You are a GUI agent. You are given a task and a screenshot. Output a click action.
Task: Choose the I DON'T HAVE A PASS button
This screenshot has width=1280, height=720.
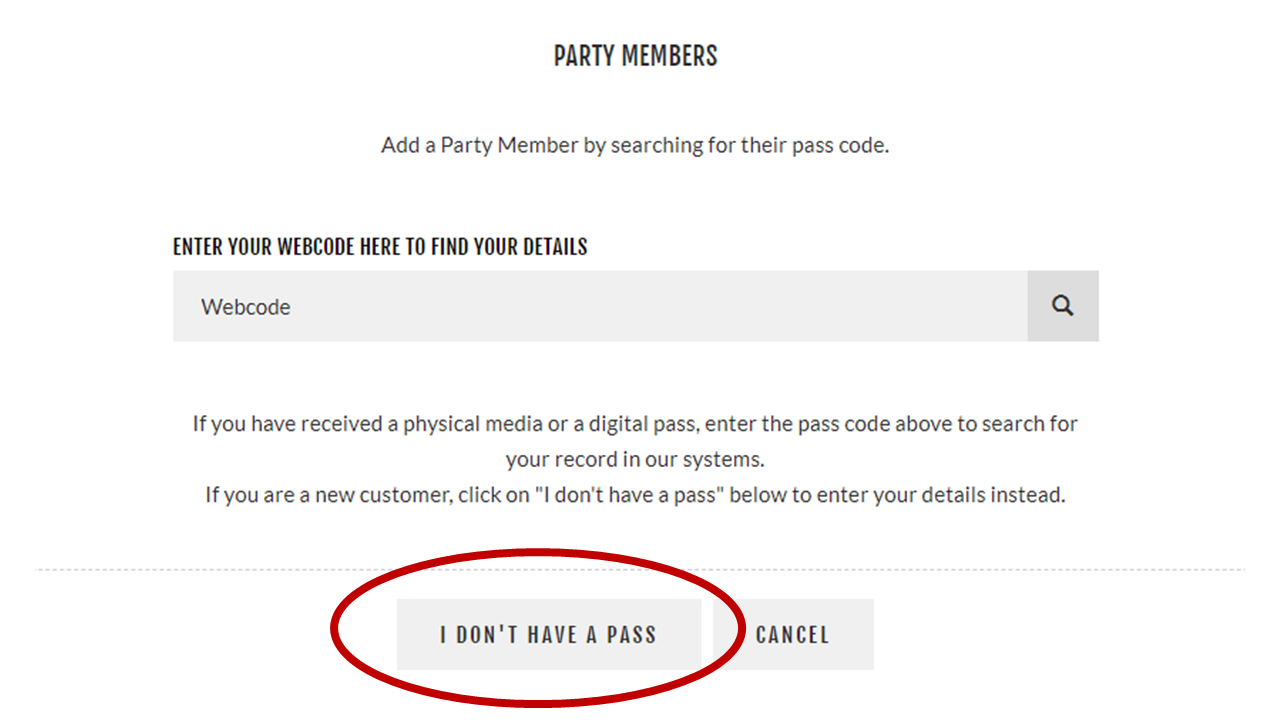pyautogui.click(x=548, y=634)
